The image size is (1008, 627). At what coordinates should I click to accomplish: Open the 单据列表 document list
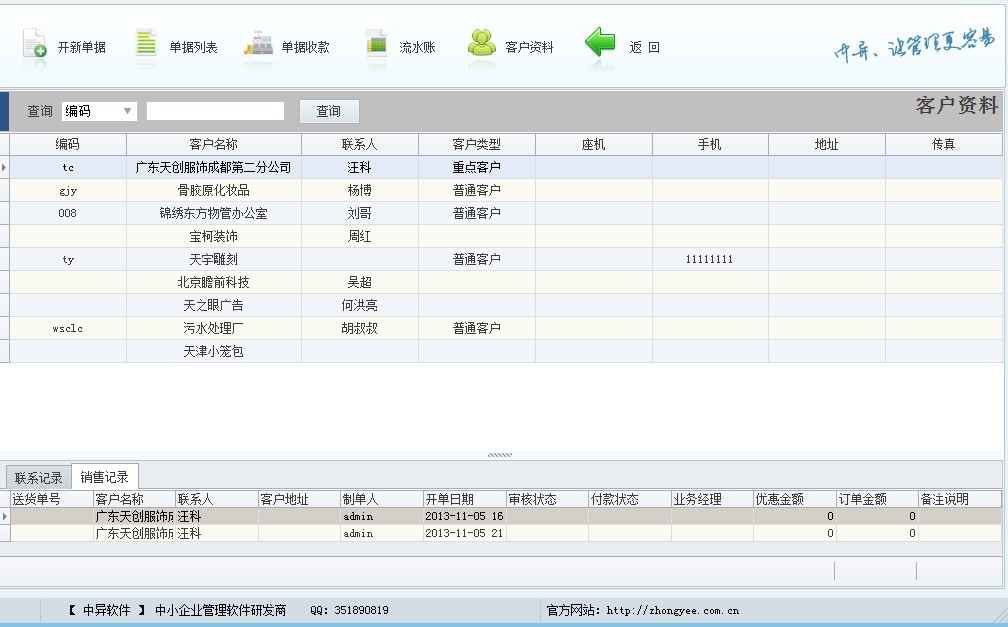[x=175, y=43]
